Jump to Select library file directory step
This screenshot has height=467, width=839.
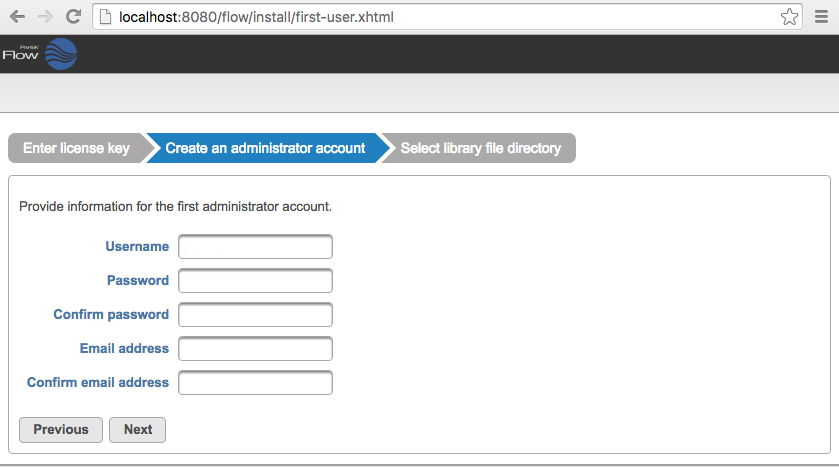[x=480, y=148]
